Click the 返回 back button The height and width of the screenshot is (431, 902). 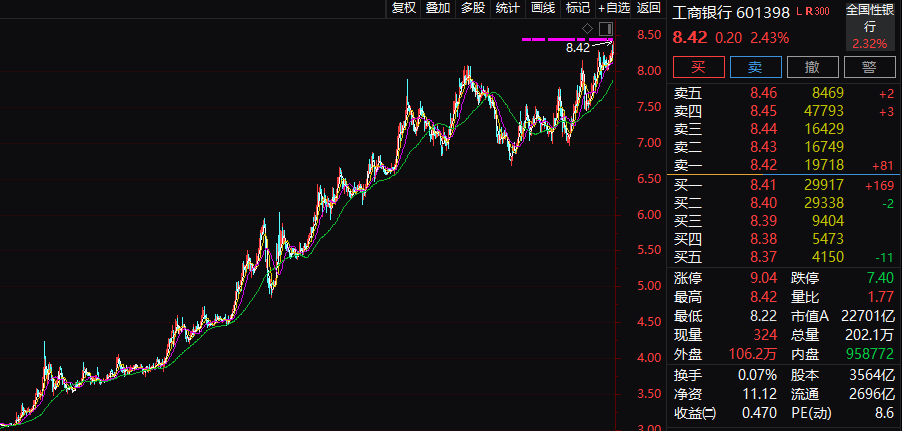649,7
